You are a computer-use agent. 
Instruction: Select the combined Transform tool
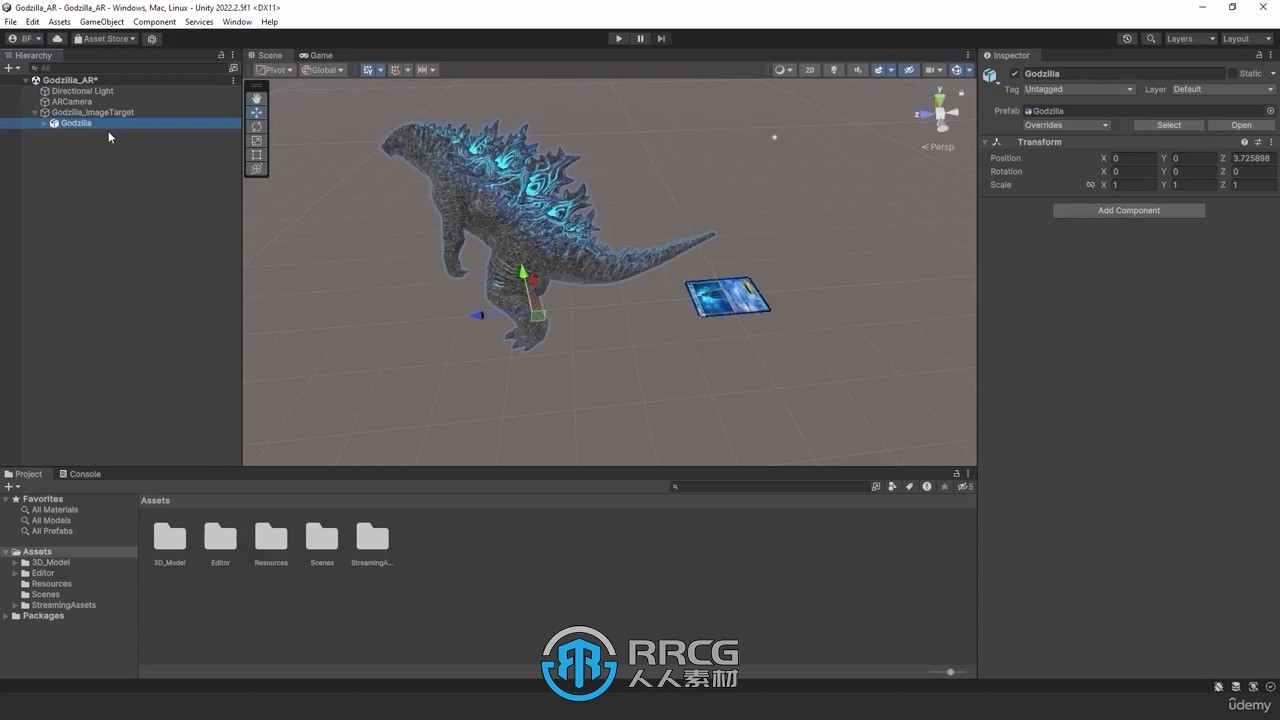tap(257, 168)
